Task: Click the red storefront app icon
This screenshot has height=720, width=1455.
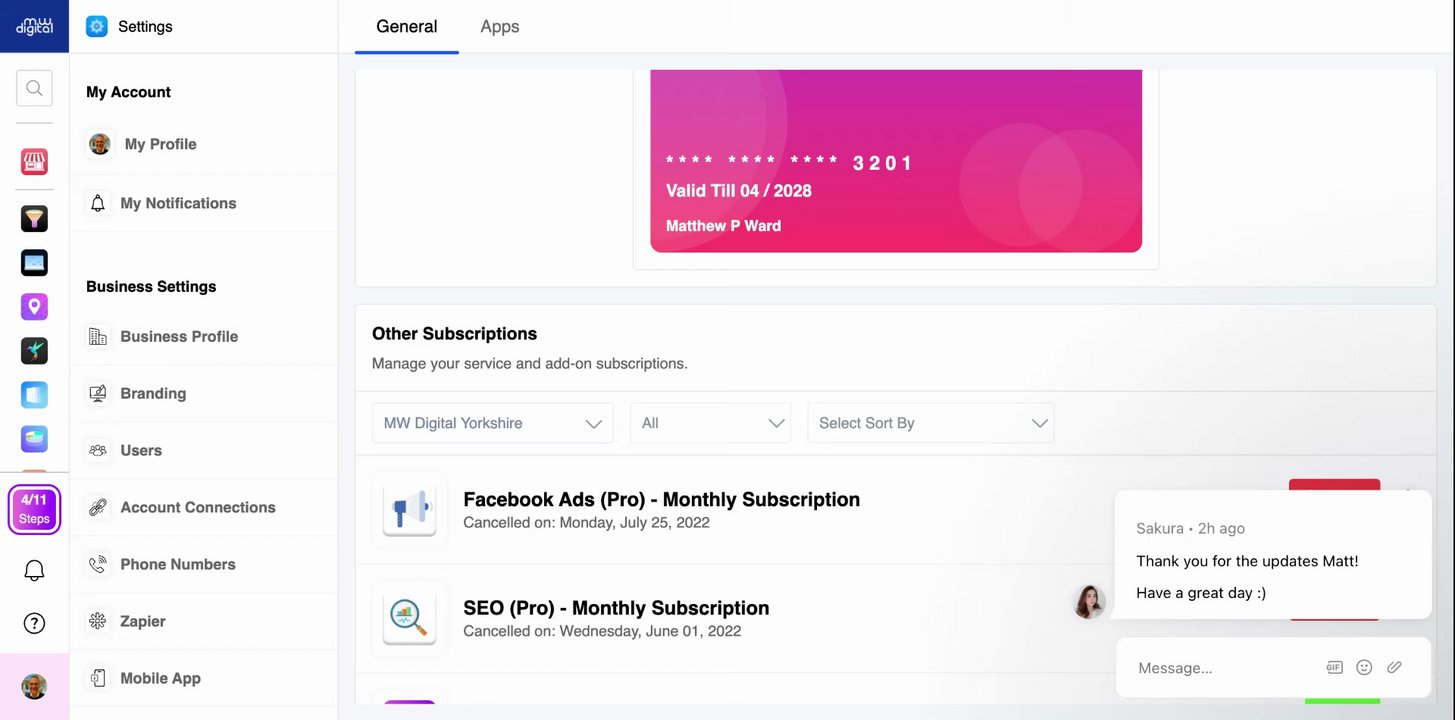Action: (x=34, y=162)
